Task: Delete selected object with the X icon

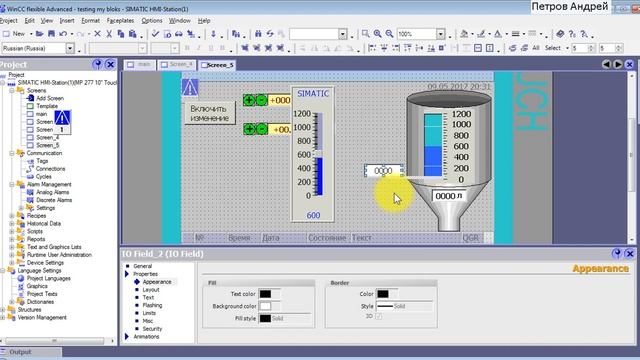Action: click(x=97, y=34)
